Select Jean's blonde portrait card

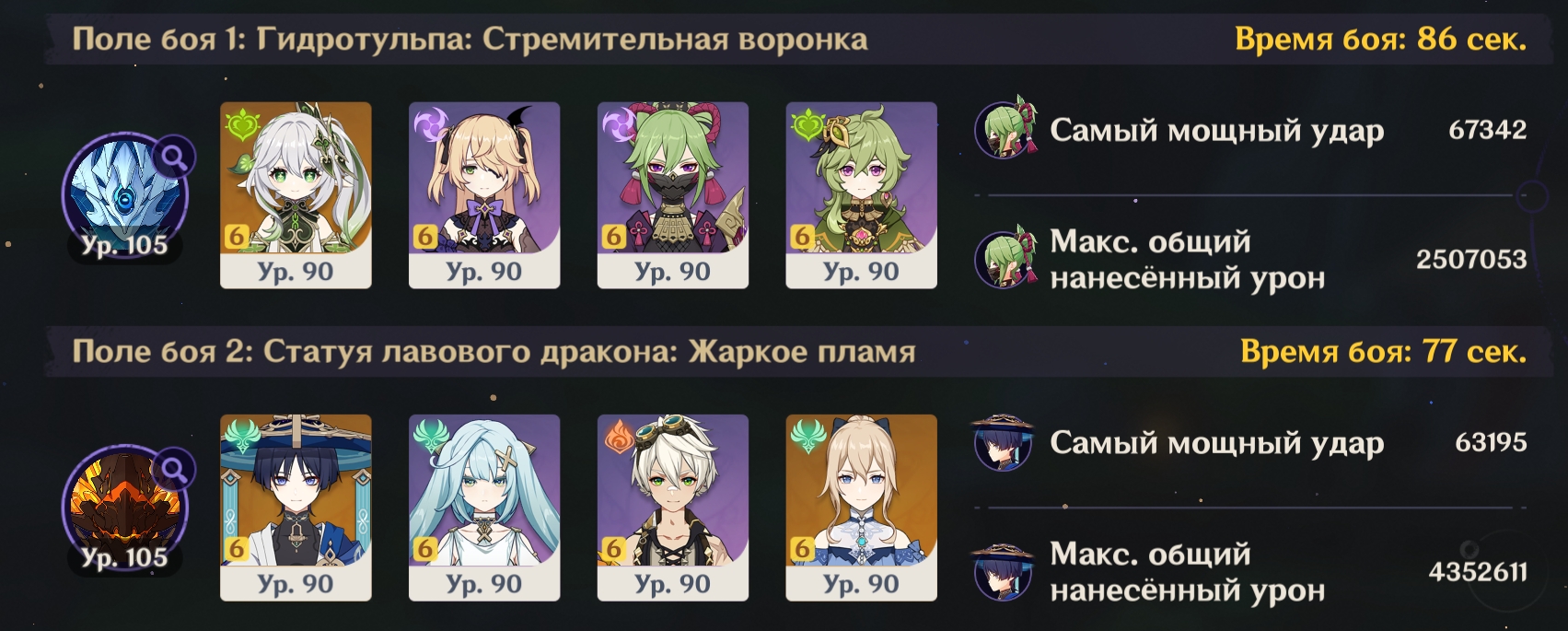pyautogui.click(x=862, y=508)
